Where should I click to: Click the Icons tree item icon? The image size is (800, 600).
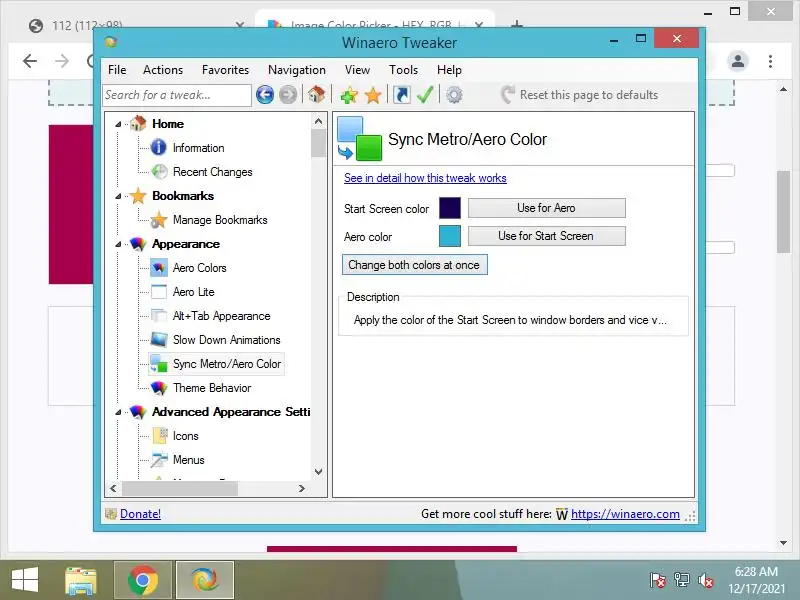[x=160, y=436]
